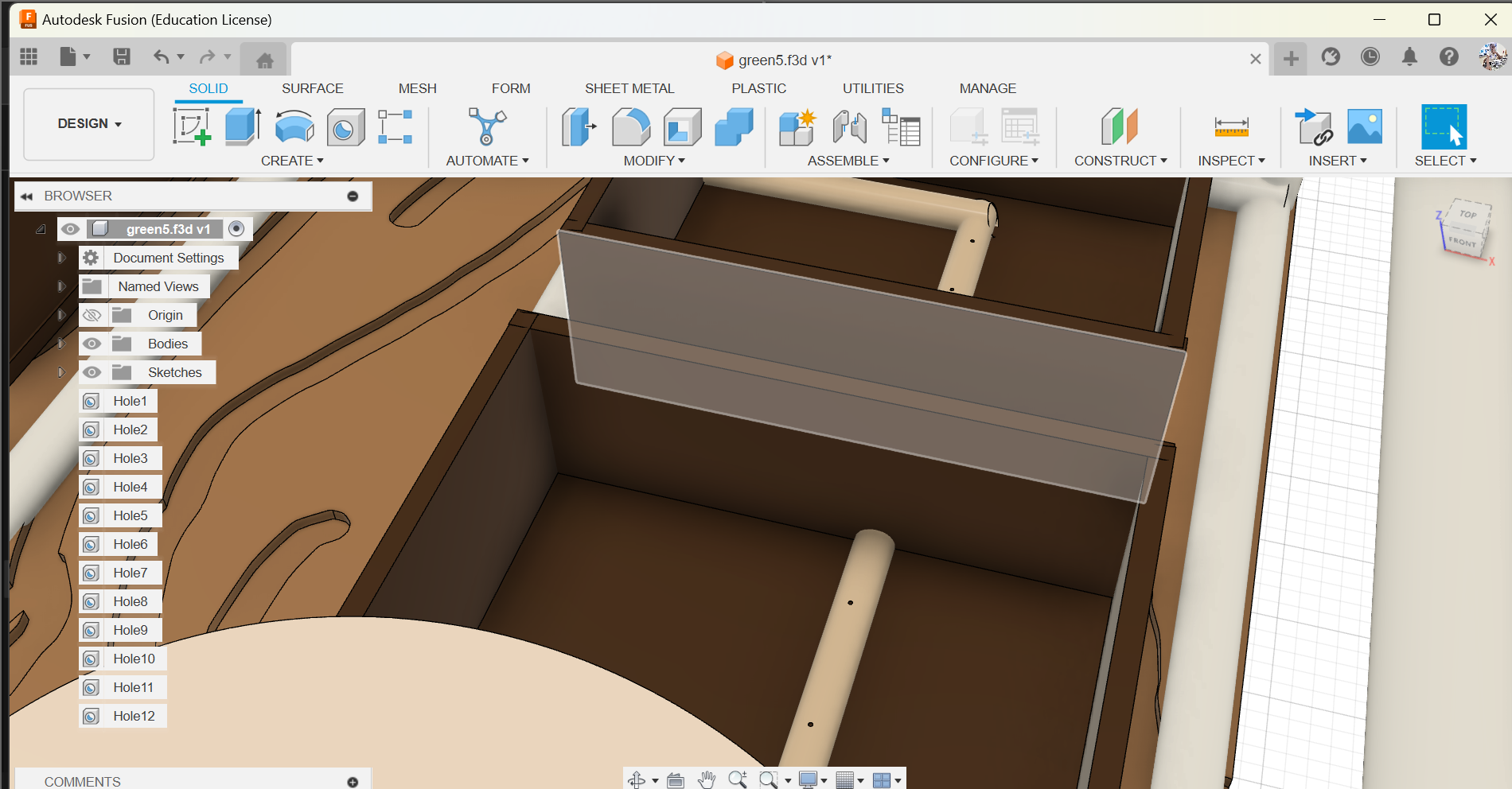This screenshot has height=789, width=1512.
Task: Click the Automate fork icon
Action: point(487,127)
